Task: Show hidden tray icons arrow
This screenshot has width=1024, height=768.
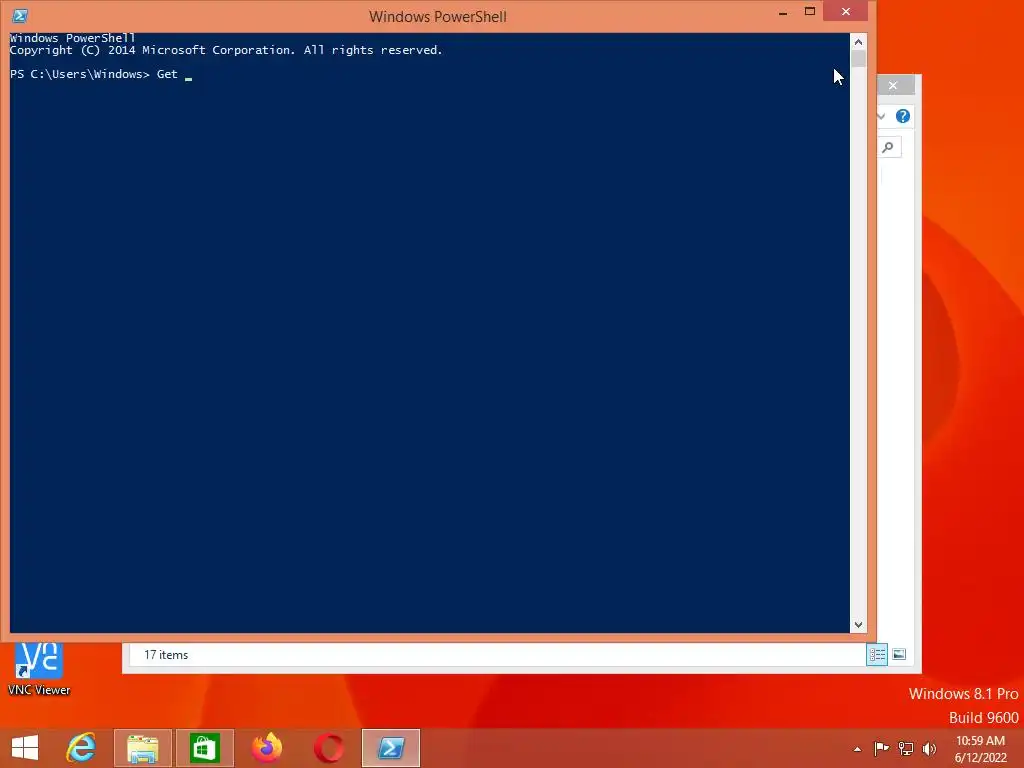Action: (857, 749)
